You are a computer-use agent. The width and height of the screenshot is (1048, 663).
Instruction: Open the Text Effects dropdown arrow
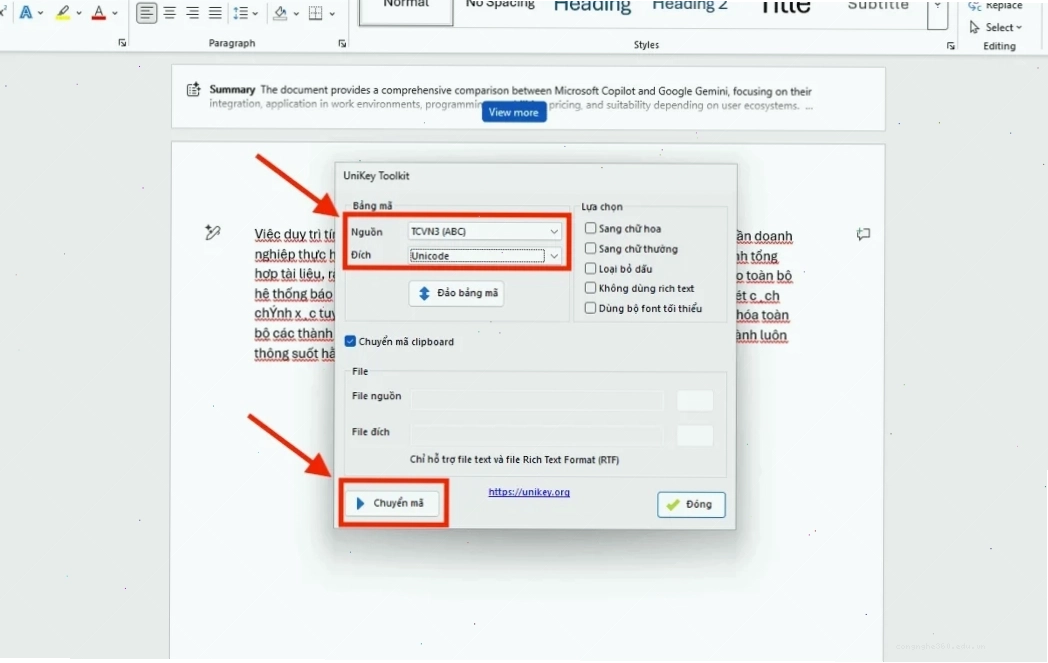coord(41,13)
